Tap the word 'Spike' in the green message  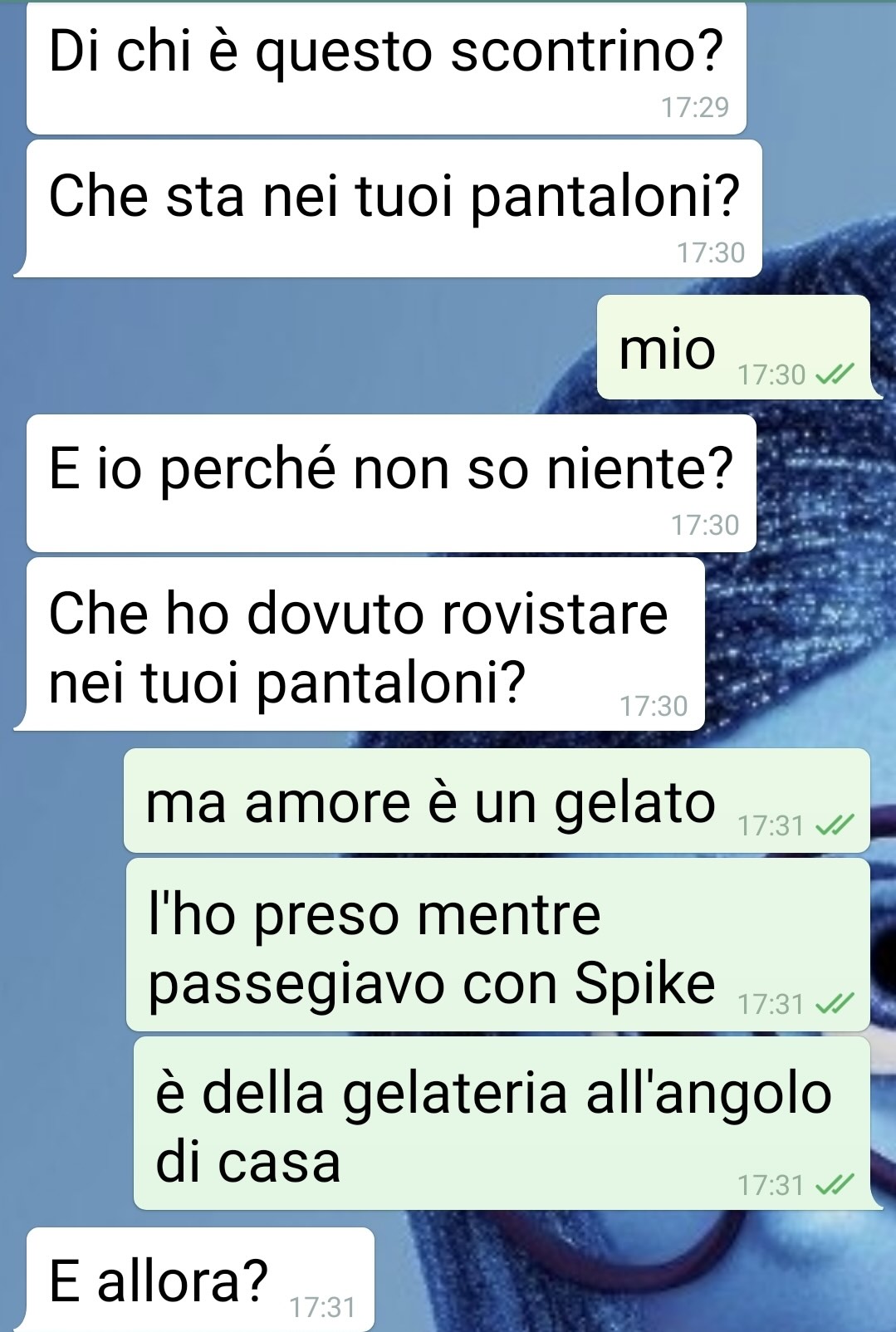pyautogui.click(x=644, y=984)
